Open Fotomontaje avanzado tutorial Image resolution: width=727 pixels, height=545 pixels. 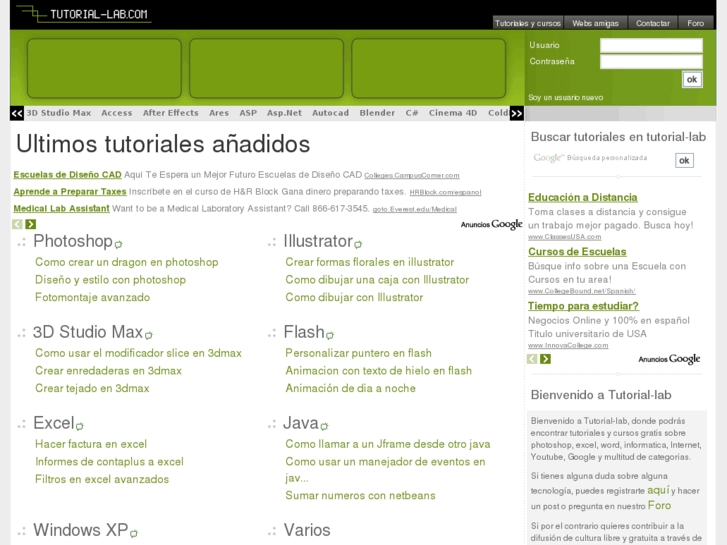point(92,297)
